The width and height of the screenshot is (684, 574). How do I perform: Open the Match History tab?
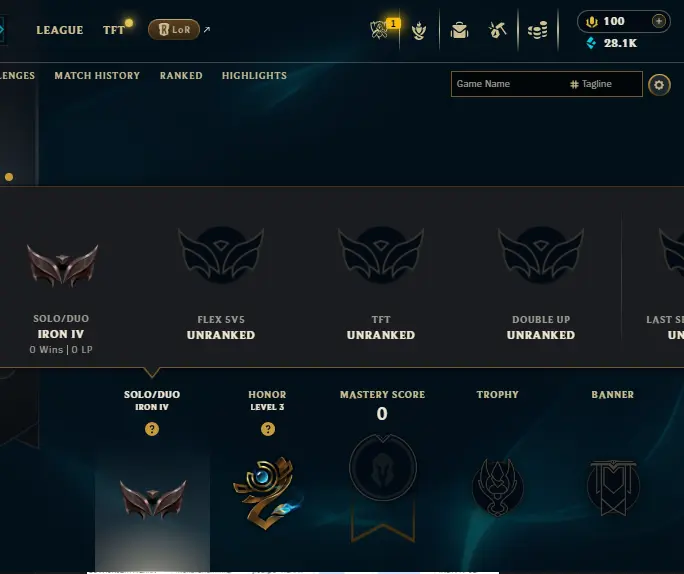pos(97,75)
